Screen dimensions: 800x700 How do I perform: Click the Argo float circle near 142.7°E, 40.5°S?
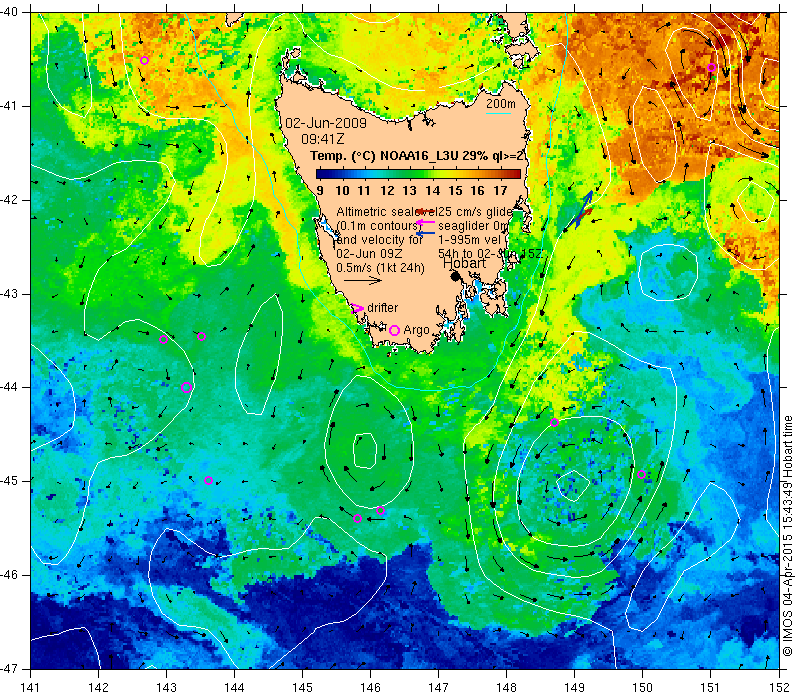tap(144, 61)
